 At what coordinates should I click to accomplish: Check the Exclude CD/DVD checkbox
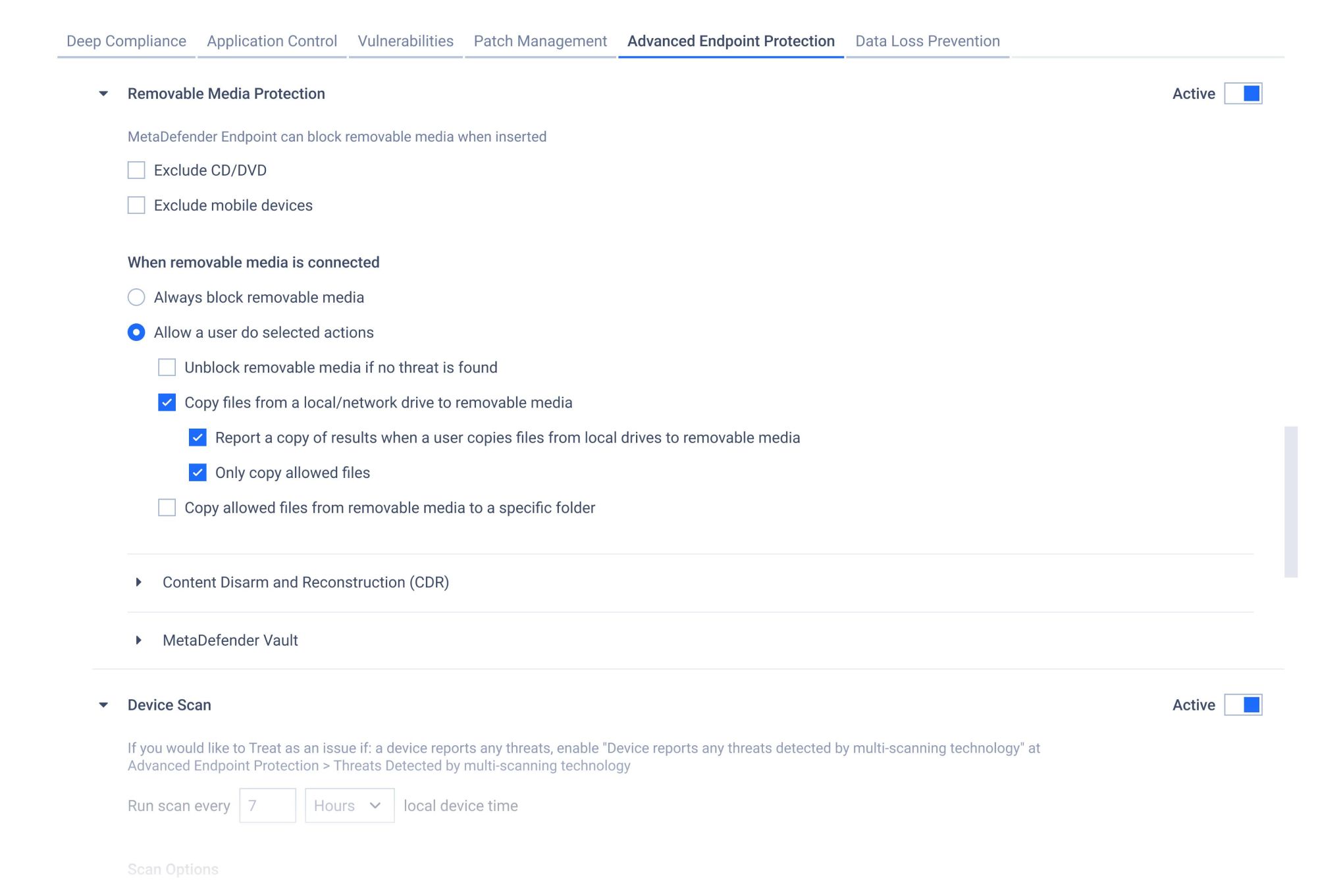coord(136,171)
